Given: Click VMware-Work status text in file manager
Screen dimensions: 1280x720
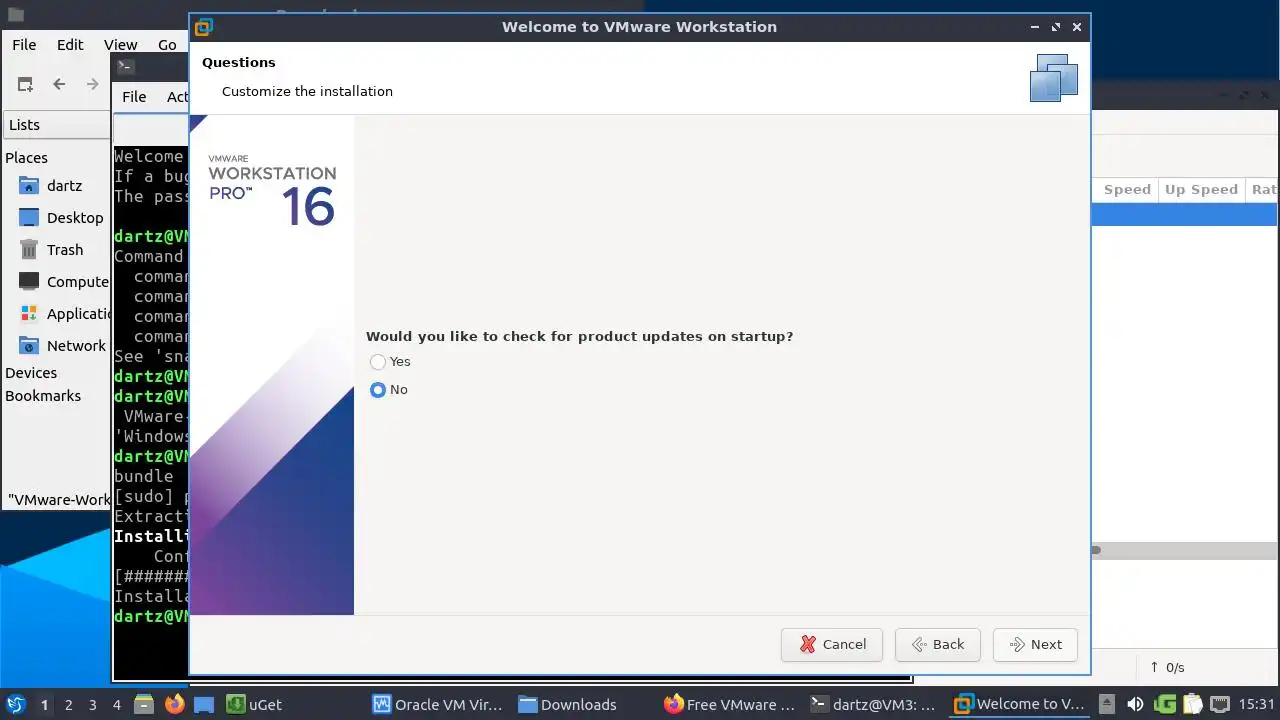Looking at the screenshot, I should coord(58,500).
